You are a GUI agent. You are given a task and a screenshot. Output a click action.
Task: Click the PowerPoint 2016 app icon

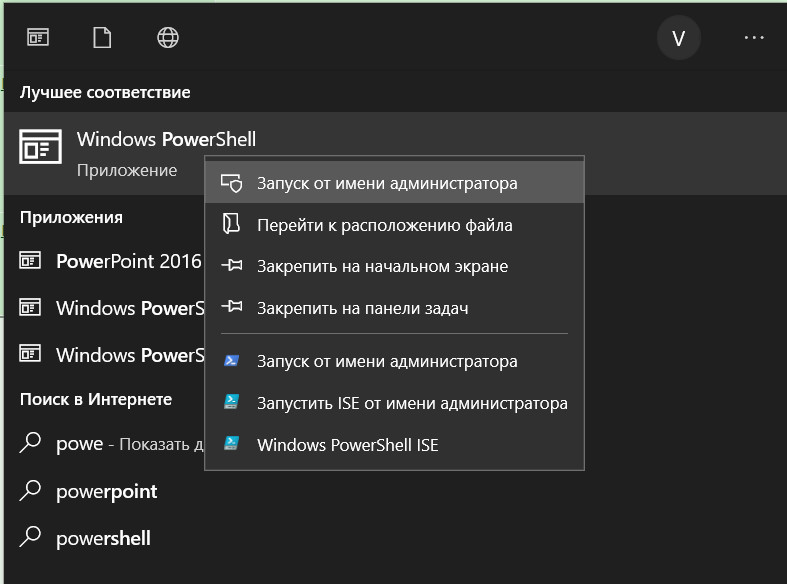(x=30, y=260)
